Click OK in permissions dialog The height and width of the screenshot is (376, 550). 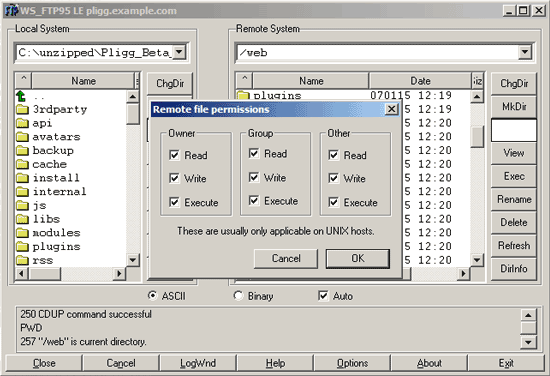pyautogui.click(x=358, y=259)
